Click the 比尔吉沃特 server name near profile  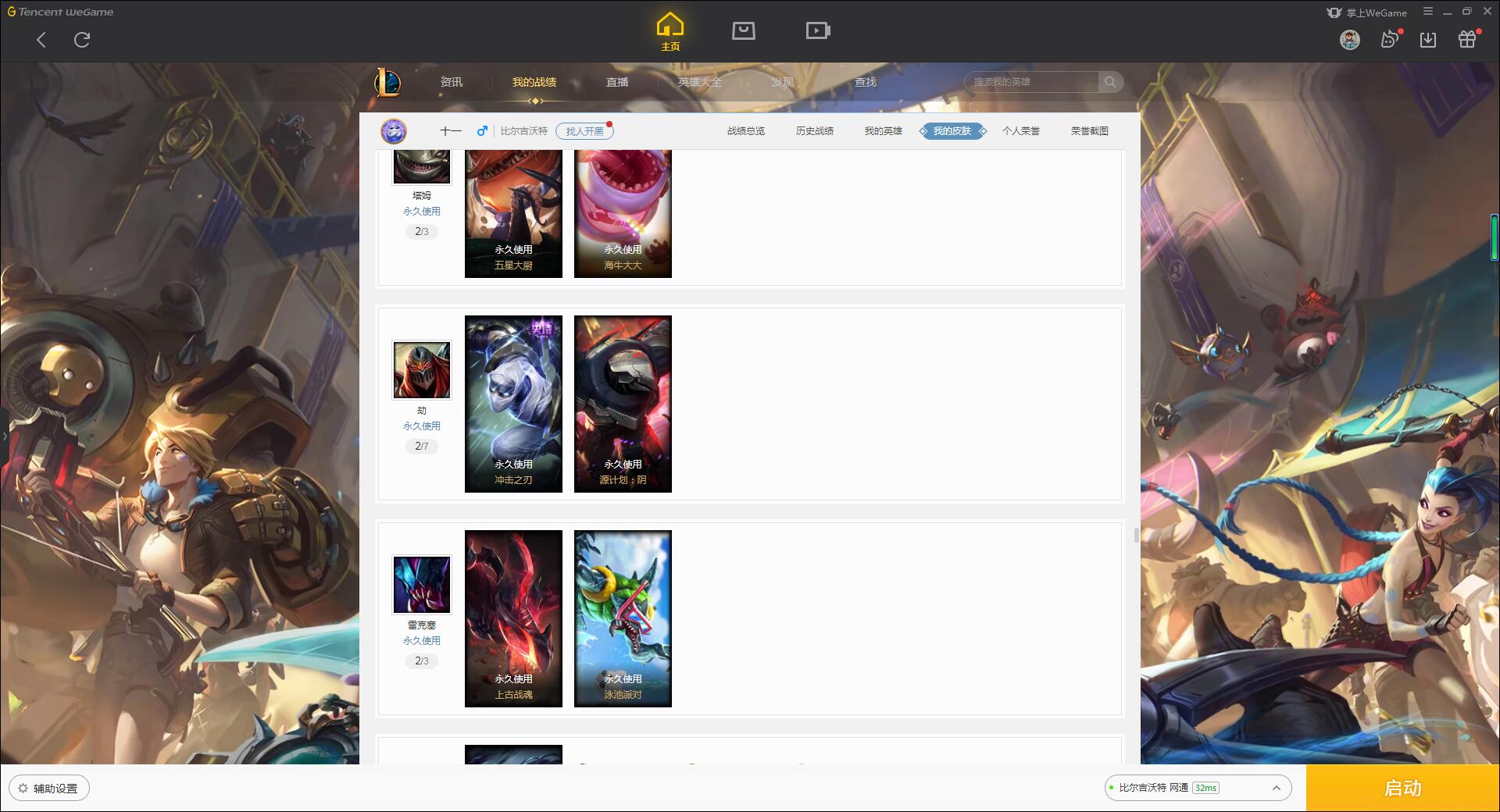click(x=523, y=131)
